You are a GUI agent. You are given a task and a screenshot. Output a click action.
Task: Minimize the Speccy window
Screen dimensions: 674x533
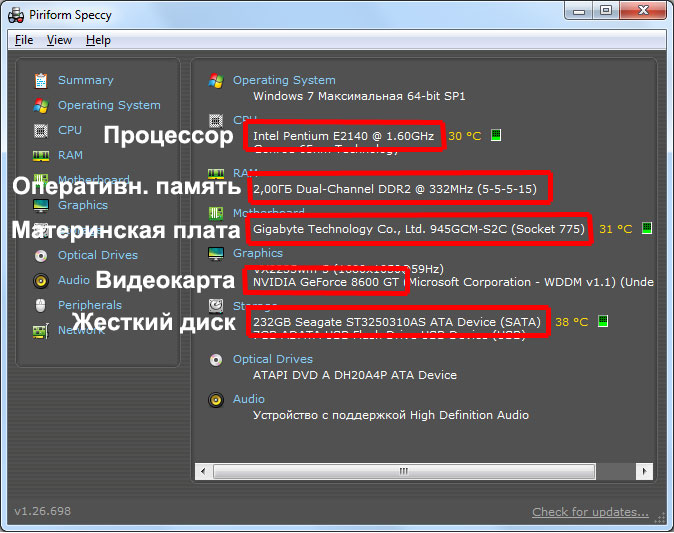click(579, 11)
